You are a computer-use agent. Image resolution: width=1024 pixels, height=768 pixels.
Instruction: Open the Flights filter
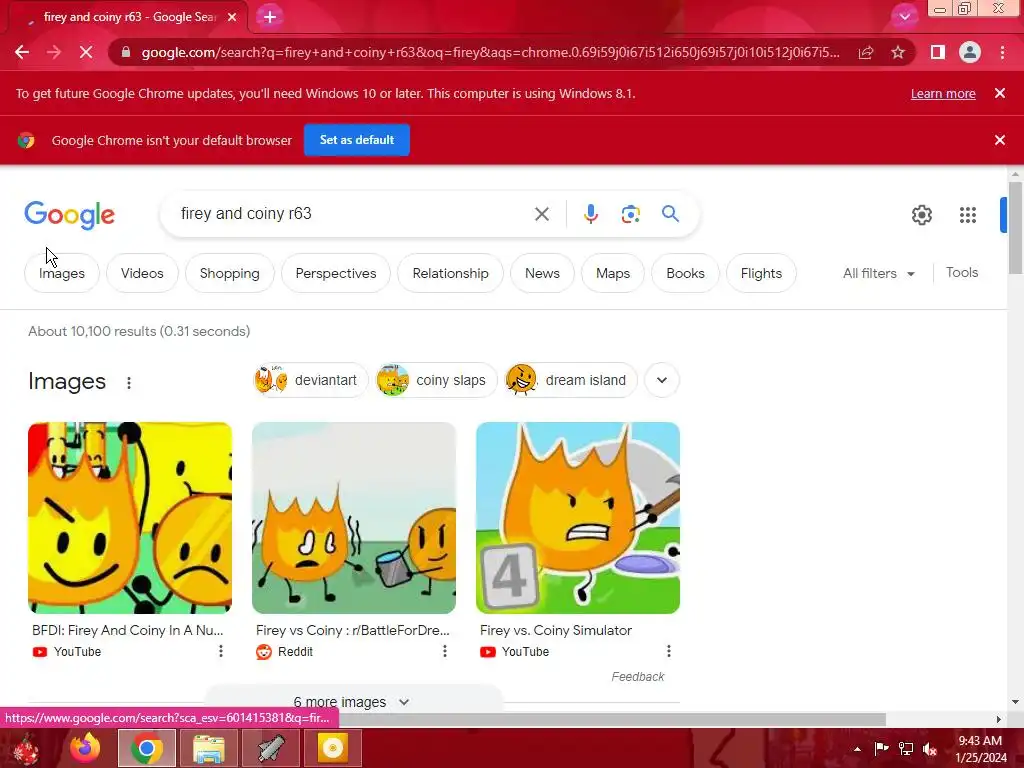(761, 273)
